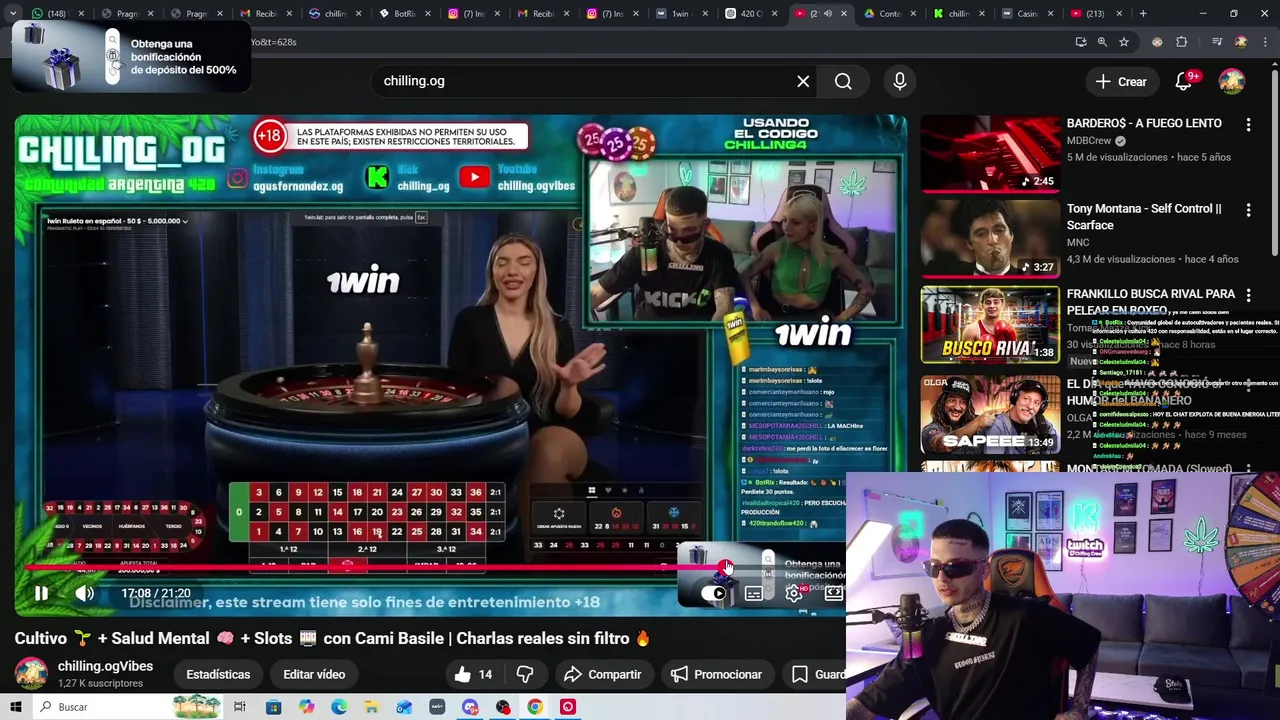Screen dimensions: 1280x720
Task: Open options menu for Tony Montana video
Action: pos(1248,210)
